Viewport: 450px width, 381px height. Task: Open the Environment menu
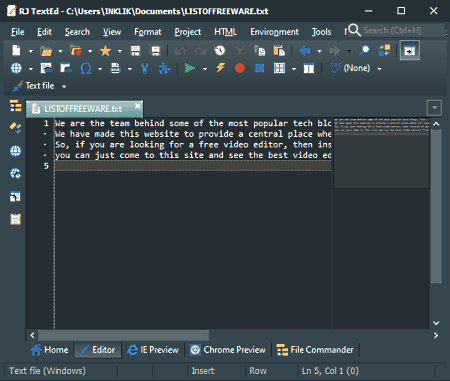point(274,32)
